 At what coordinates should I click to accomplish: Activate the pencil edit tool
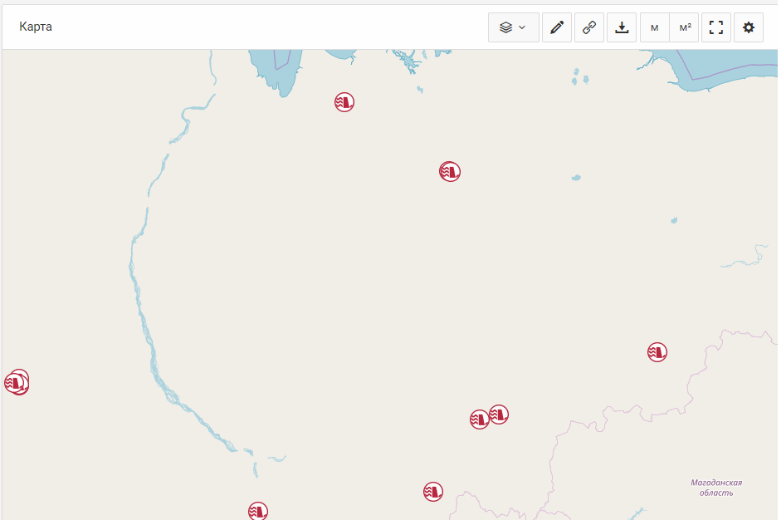coord(556,27)
